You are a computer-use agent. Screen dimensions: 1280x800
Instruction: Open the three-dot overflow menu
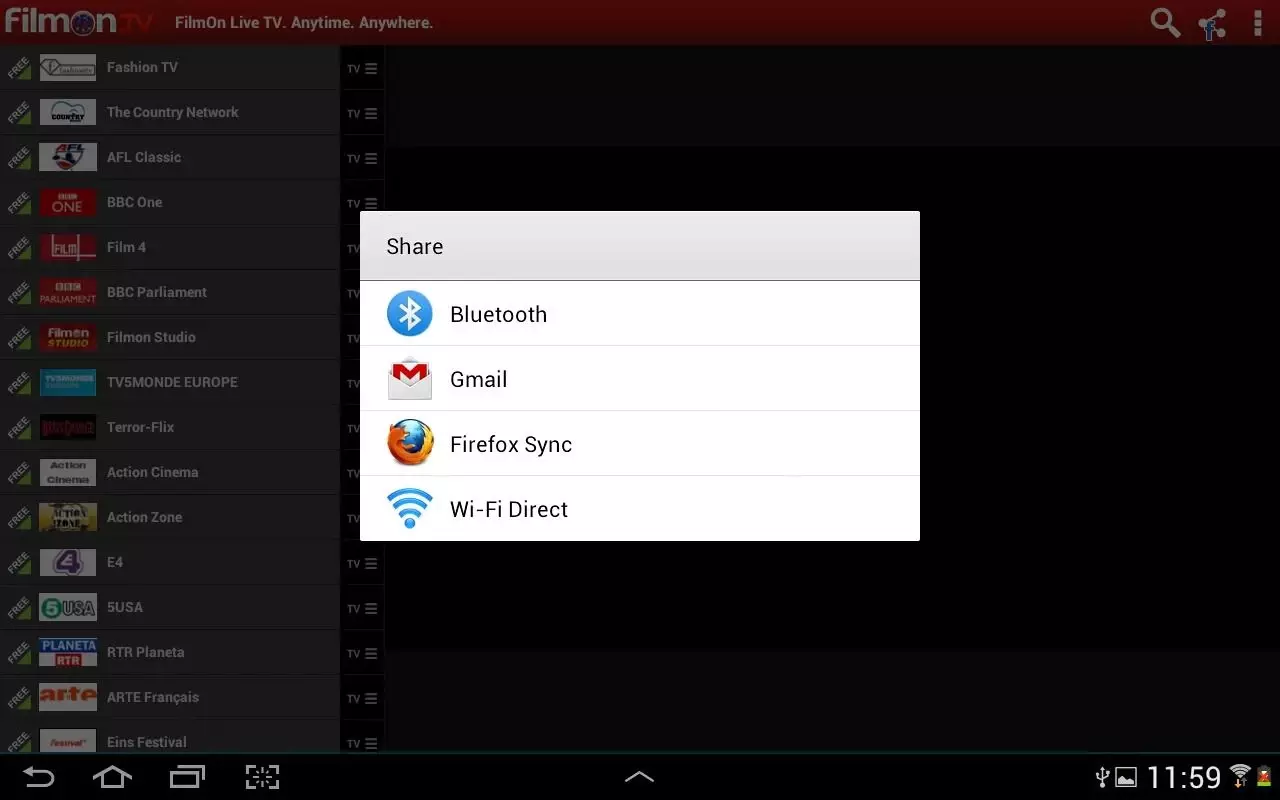tap(1258, 22)
